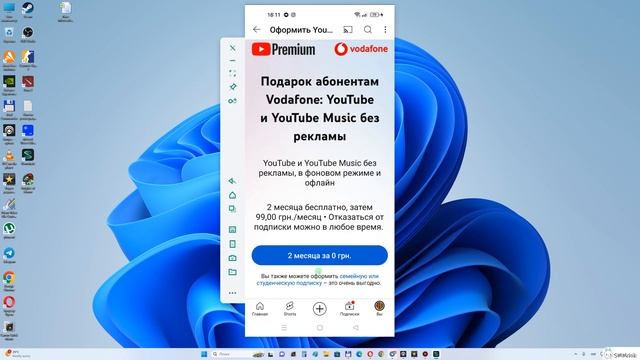Click the key mapping icon in mirror sidebar
Image resolution: width=640 pixels, height=360 pixels.
pos(233,101)
